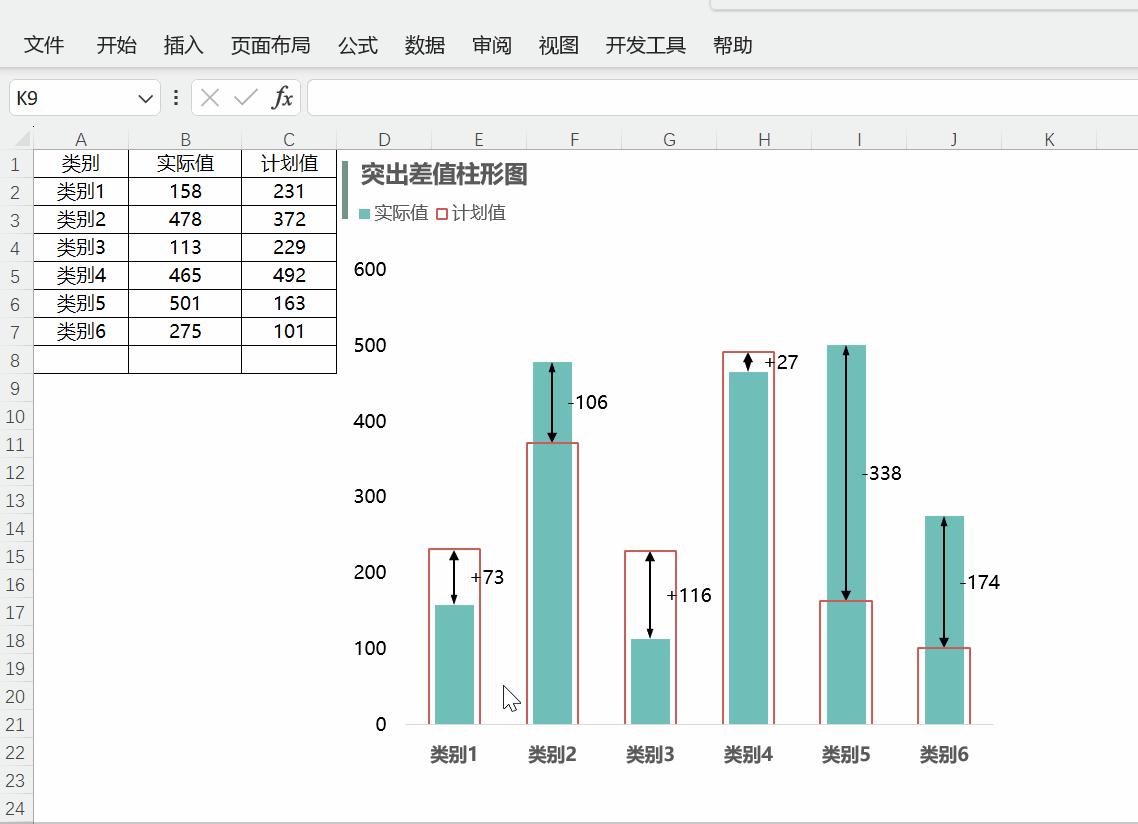Click the vertical ellipsis beside the name box
The image size is (1138, 824).
(175, 97)
